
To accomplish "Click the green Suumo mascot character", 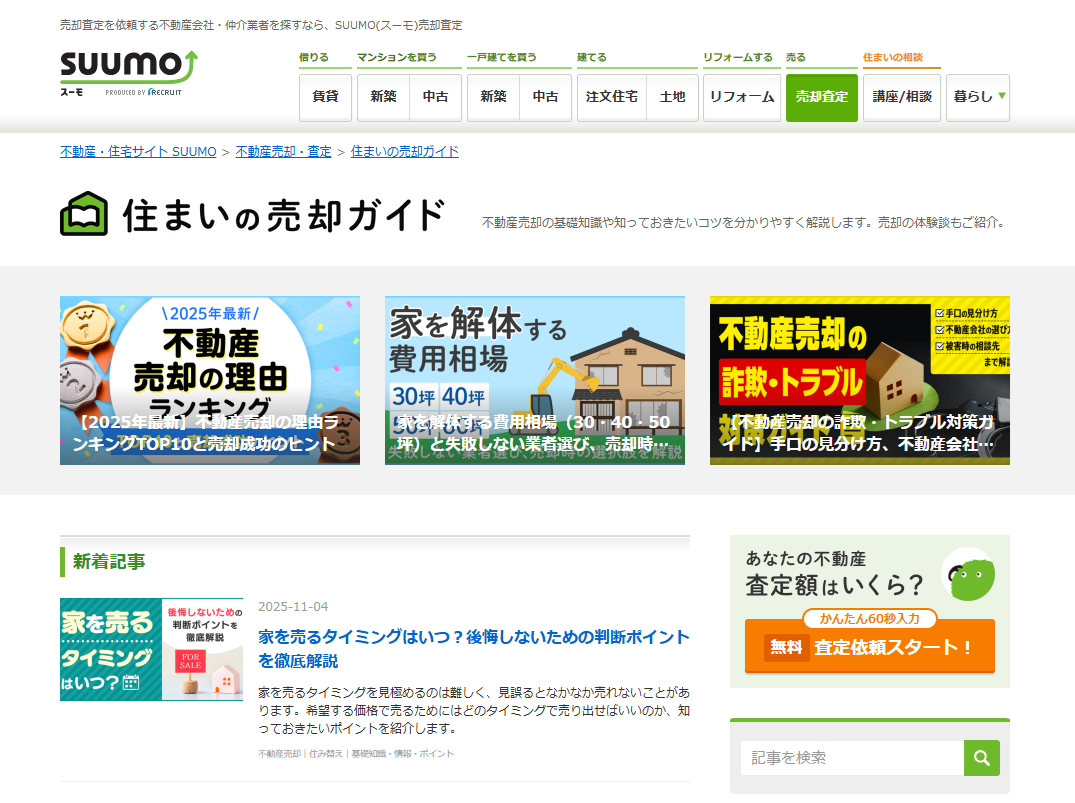I will 970,578.
